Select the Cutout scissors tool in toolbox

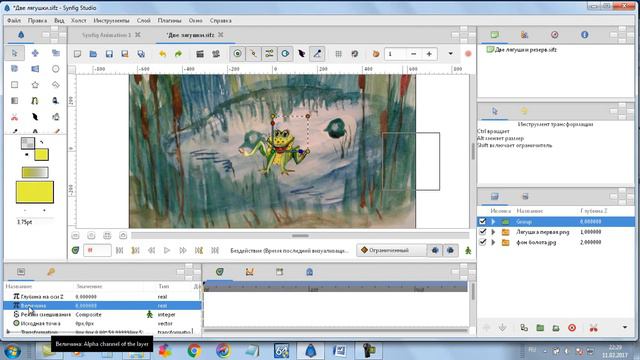[x=15, y=117]
